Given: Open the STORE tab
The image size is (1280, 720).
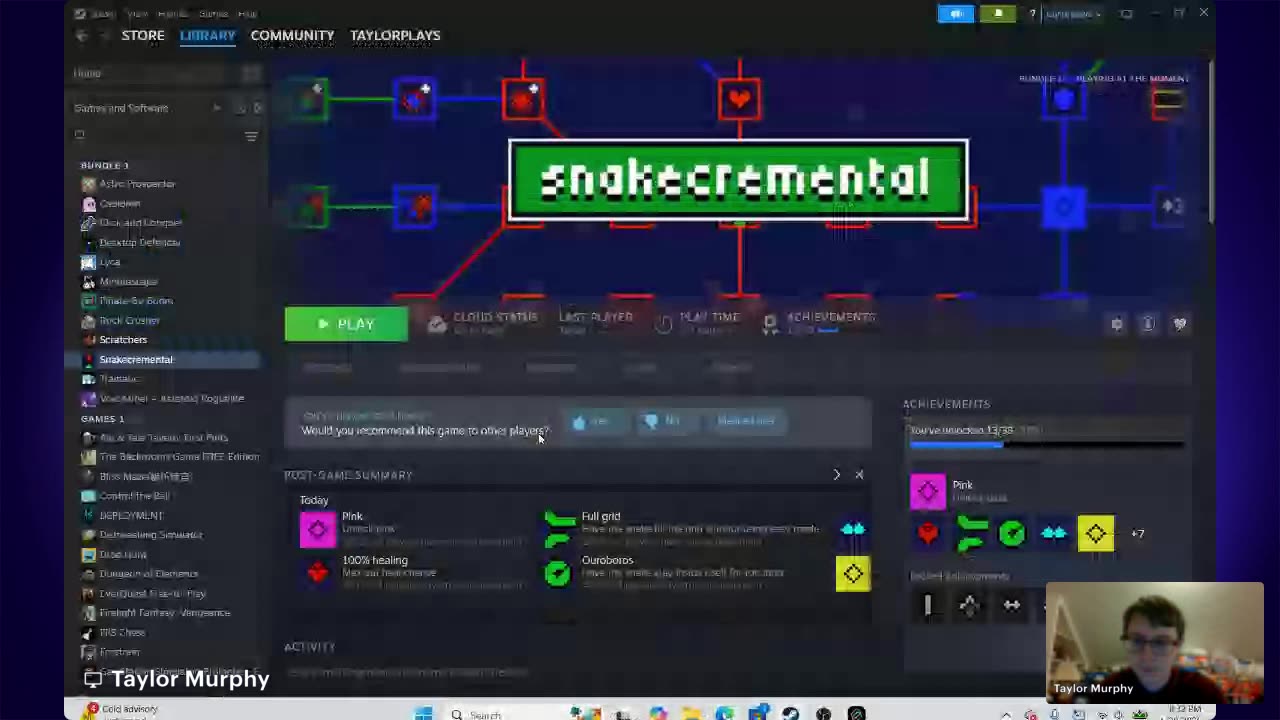Looking at the screenshot, I should click(x=143, y=35).
